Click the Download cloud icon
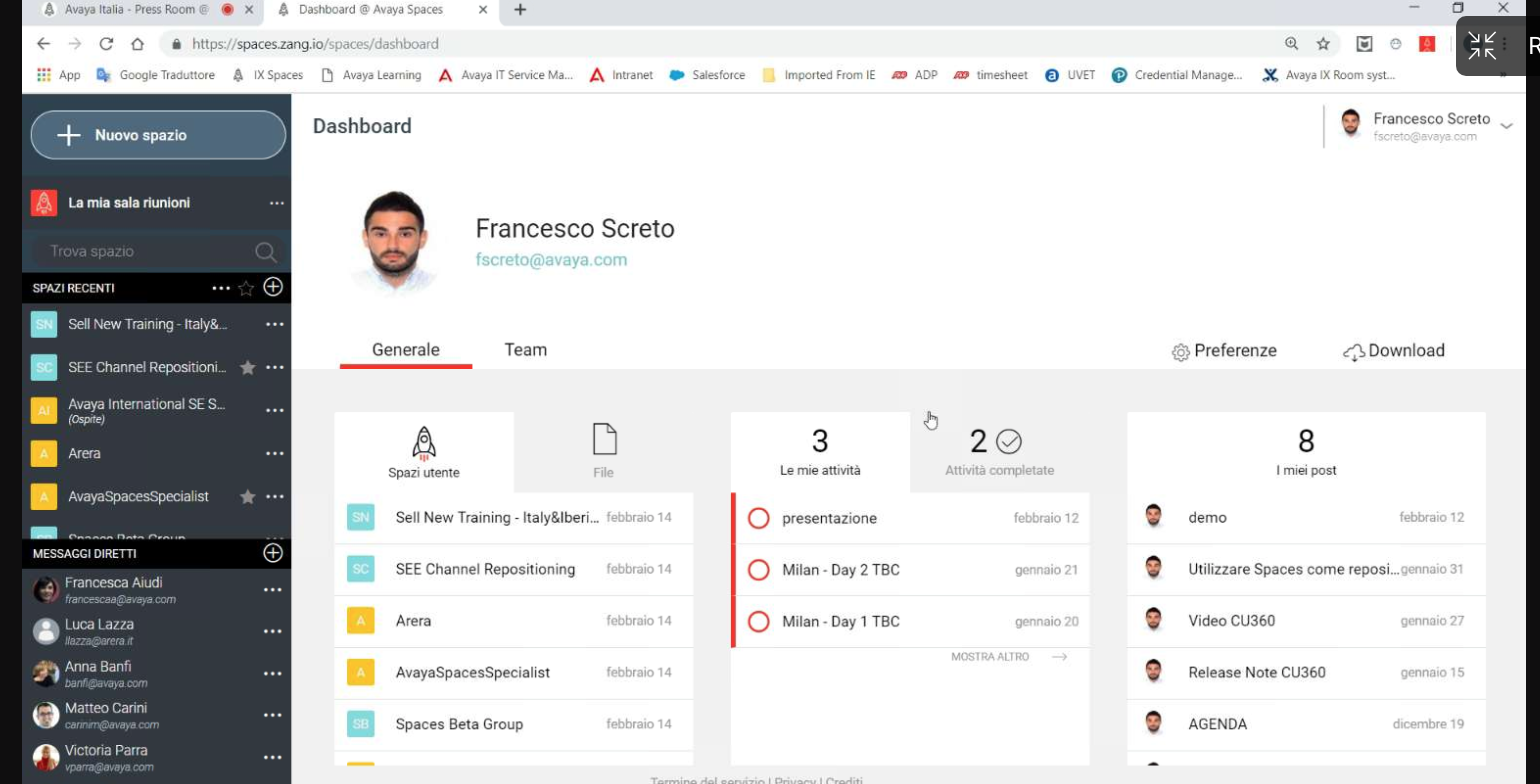The height and width of the screenshot is (784, 1540). (x=1353, y=352)
